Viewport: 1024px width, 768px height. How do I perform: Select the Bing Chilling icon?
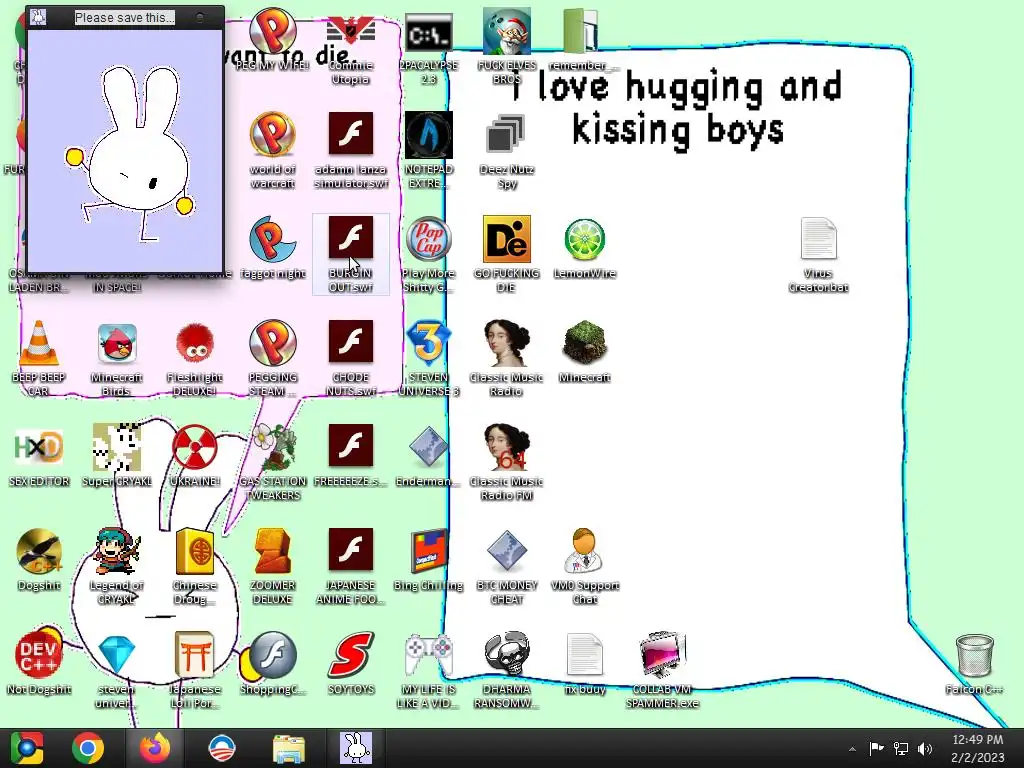point(428,559)
